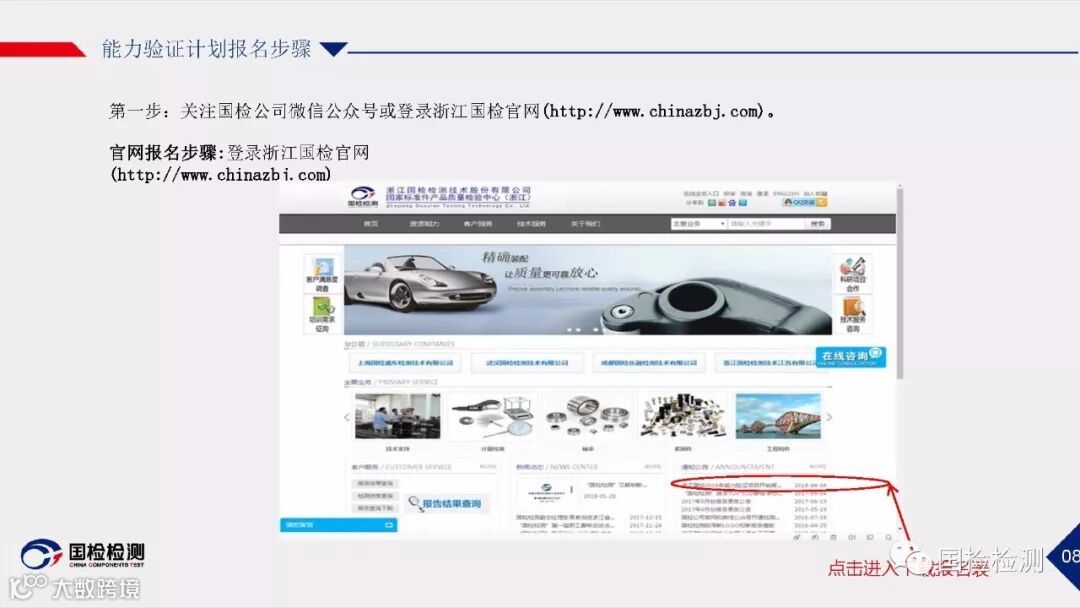Open the bearings thumbnail
Image resolution: width=1080 pixels, height=608 pixels.
click(x=587, y=417)
